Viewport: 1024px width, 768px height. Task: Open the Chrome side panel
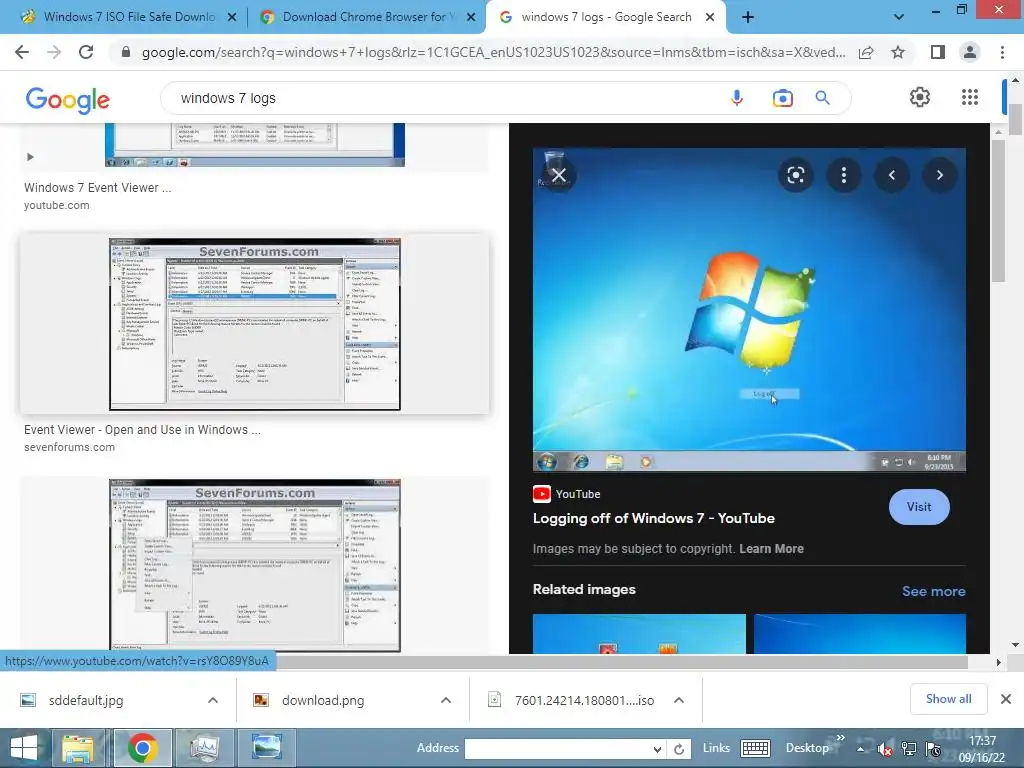click(938, 52)
